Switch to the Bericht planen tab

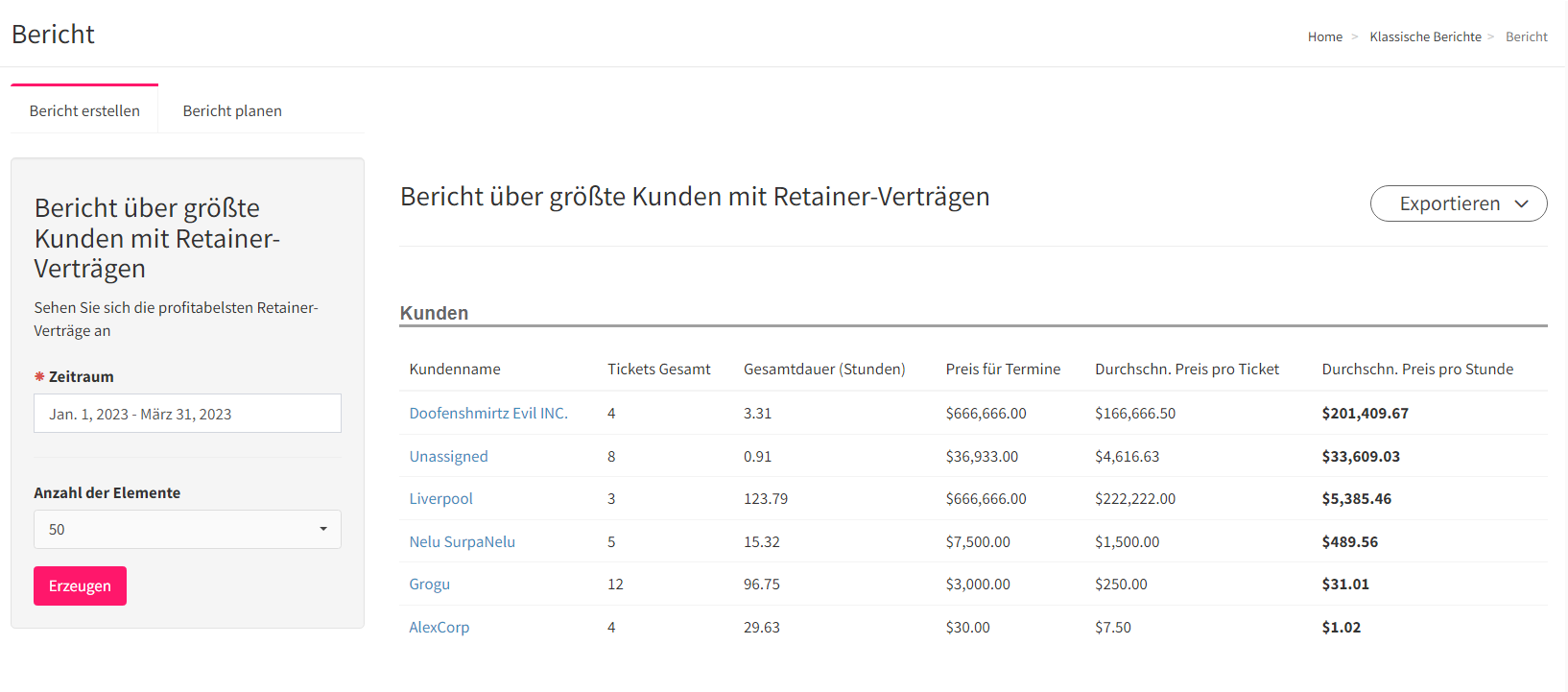(232, 110)
